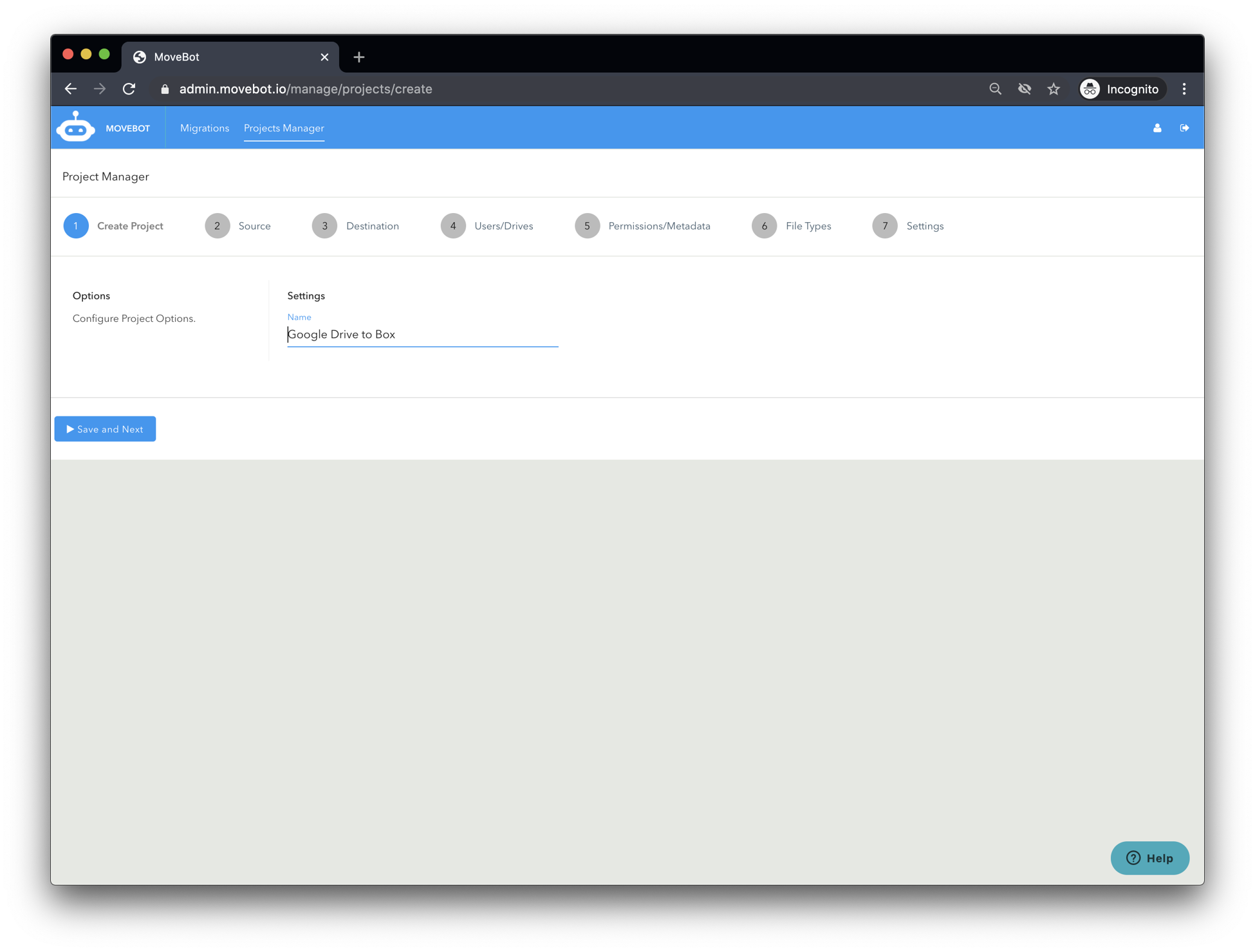Switch to the Projects Manager tab
1255x952 pixels.
pos(284,127)
